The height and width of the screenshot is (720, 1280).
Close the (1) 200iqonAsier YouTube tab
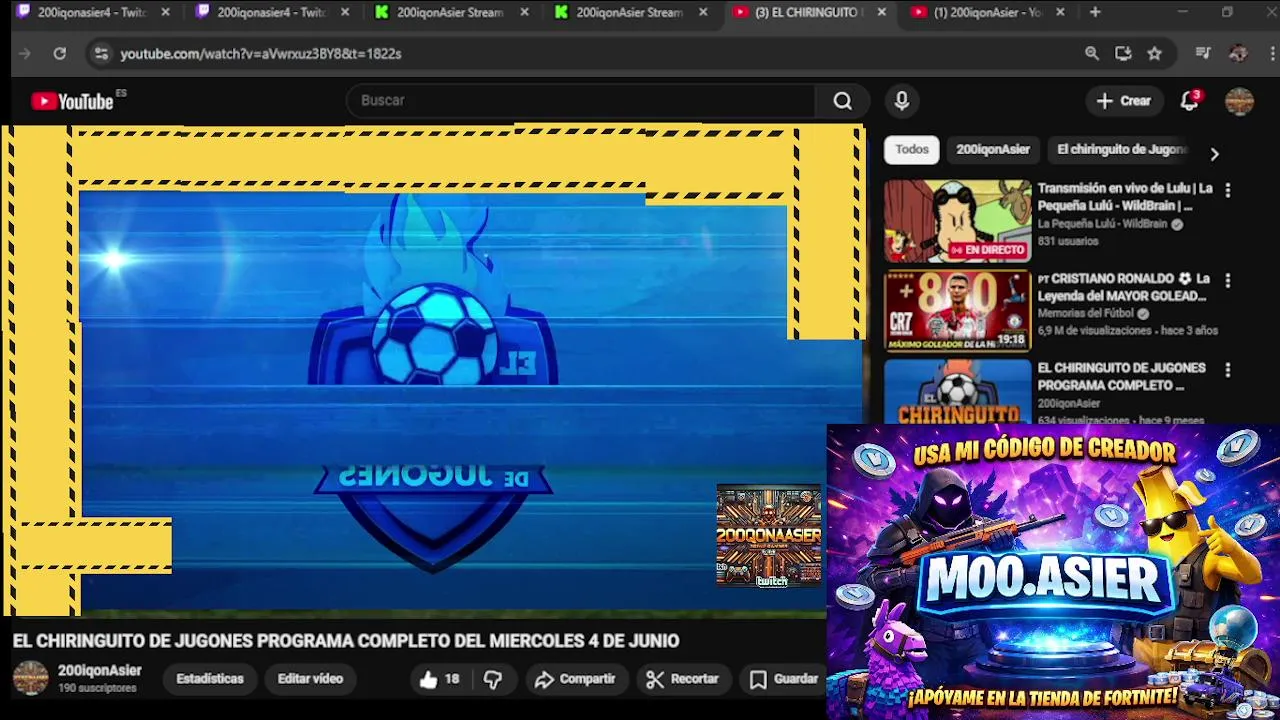[x=1060, y=12]
